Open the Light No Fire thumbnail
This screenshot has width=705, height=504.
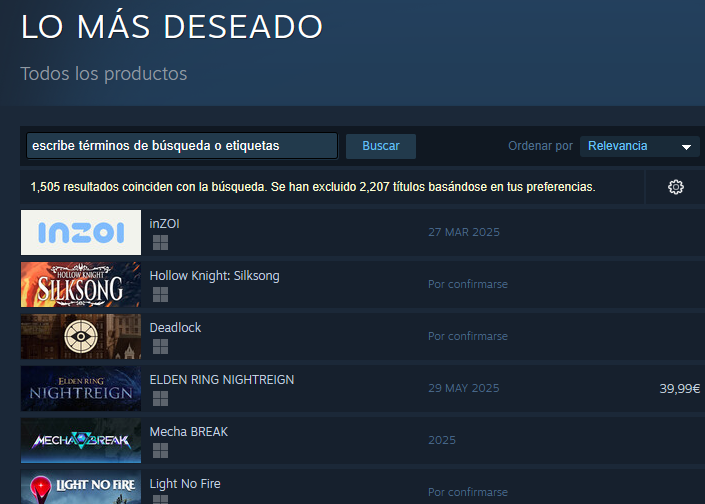coord(81,487)
